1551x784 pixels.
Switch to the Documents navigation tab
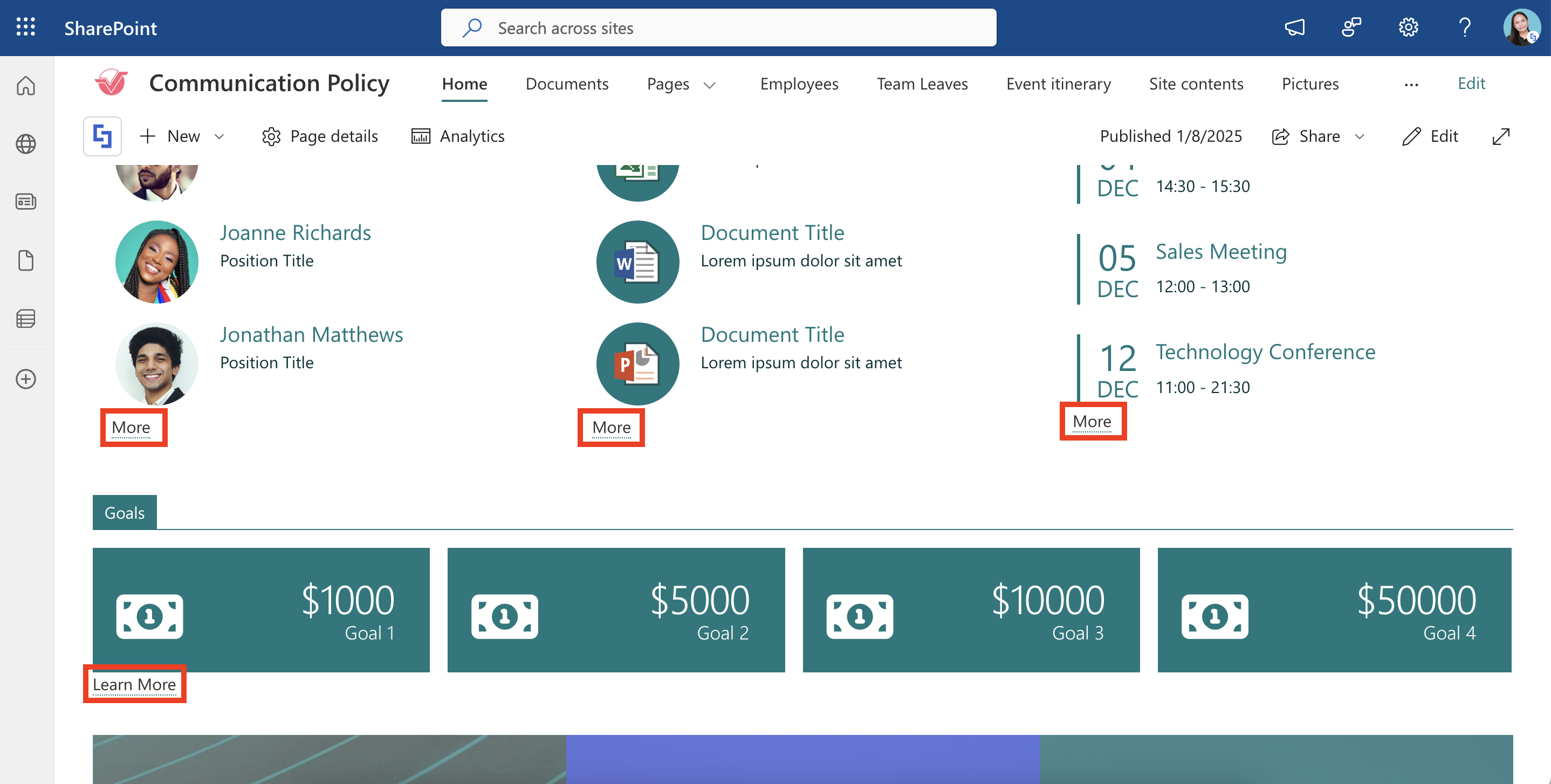click(567, 84)
